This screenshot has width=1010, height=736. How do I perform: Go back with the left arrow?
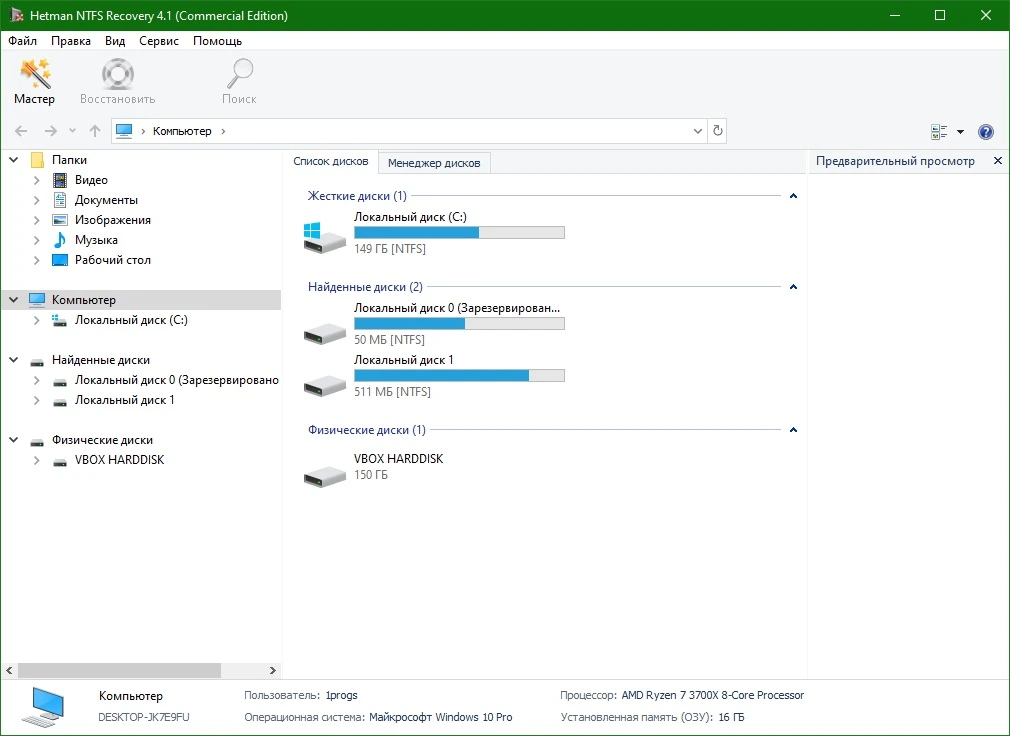21,131
